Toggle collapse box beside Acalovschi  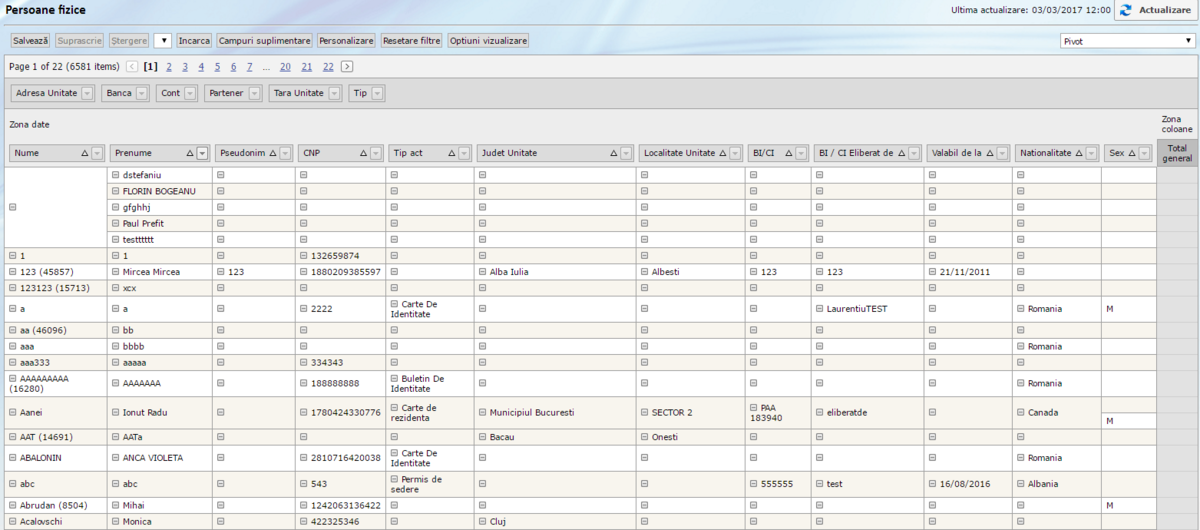tap(12, 522)
